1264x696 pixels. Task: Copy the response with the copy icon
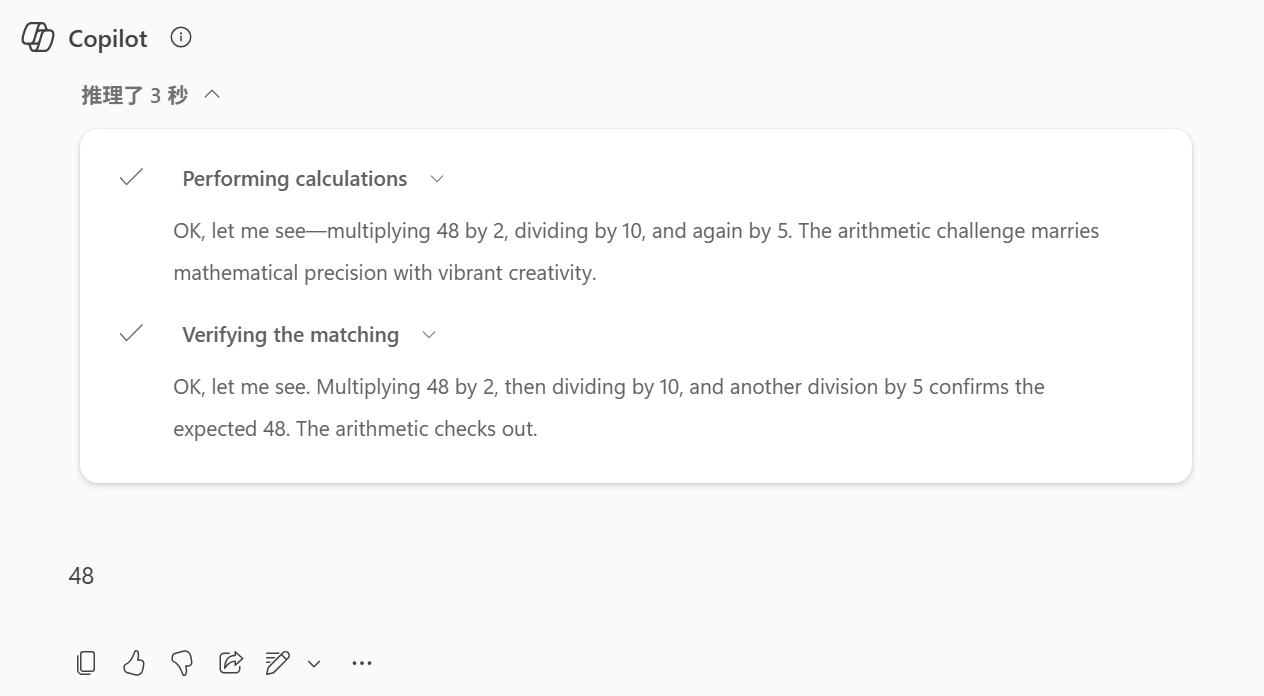coord(86,662)
